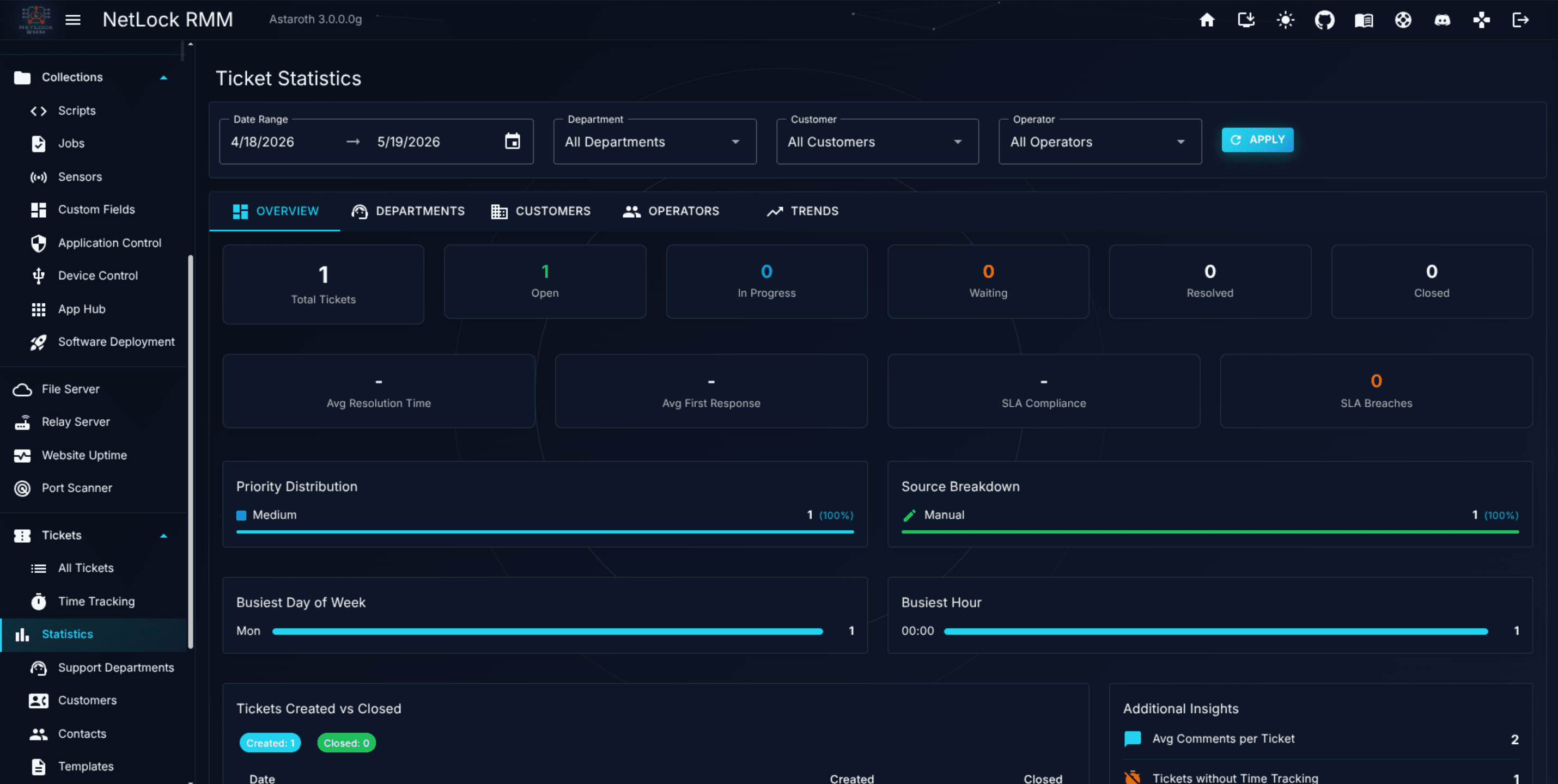Click the In Progress card
Screen dimensions: 1558x784
coord(766,281)
